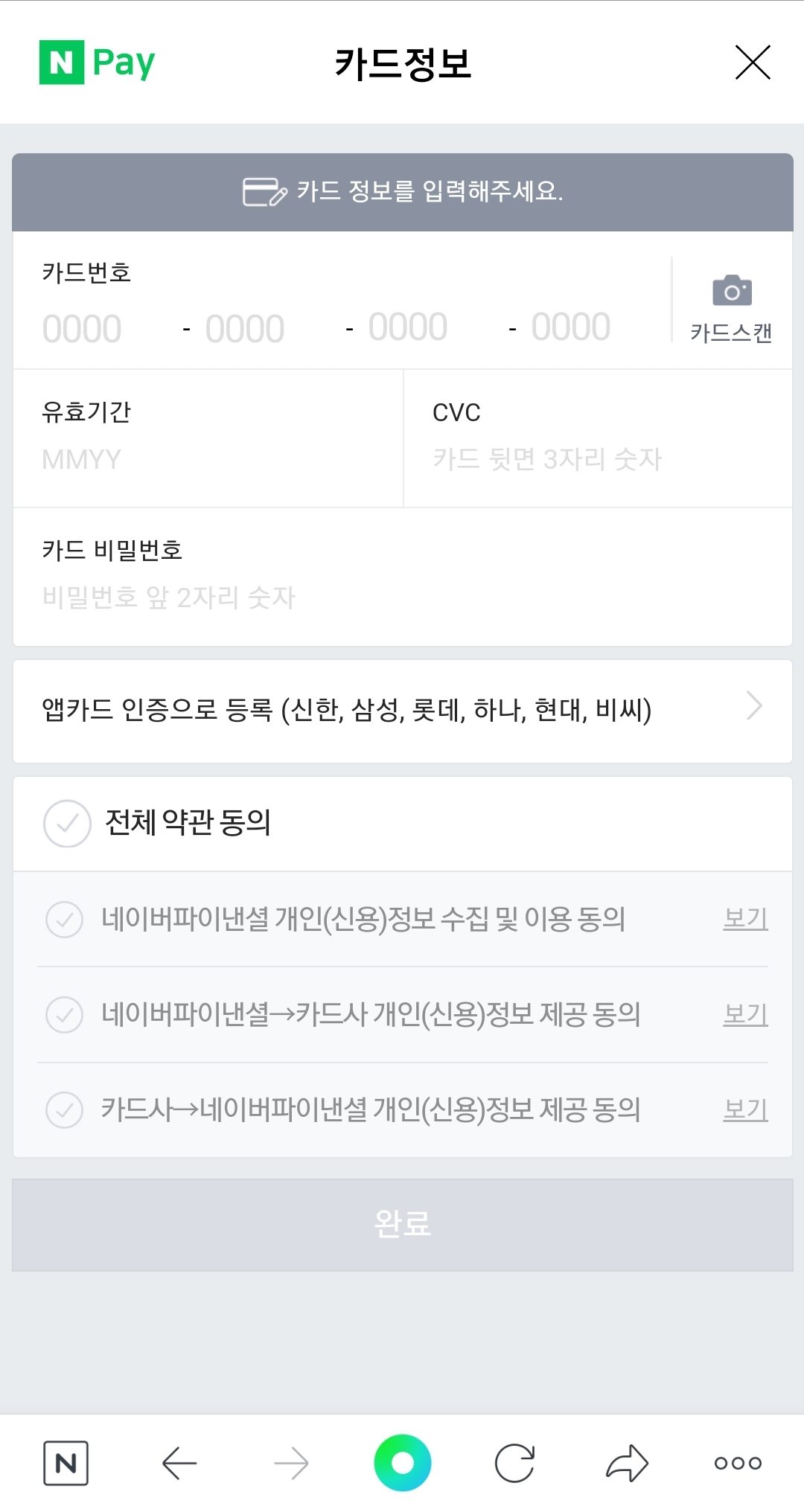804x1512 pixels.
Task: Tap the 완료 button
Action: click(x=403, y=1225)
